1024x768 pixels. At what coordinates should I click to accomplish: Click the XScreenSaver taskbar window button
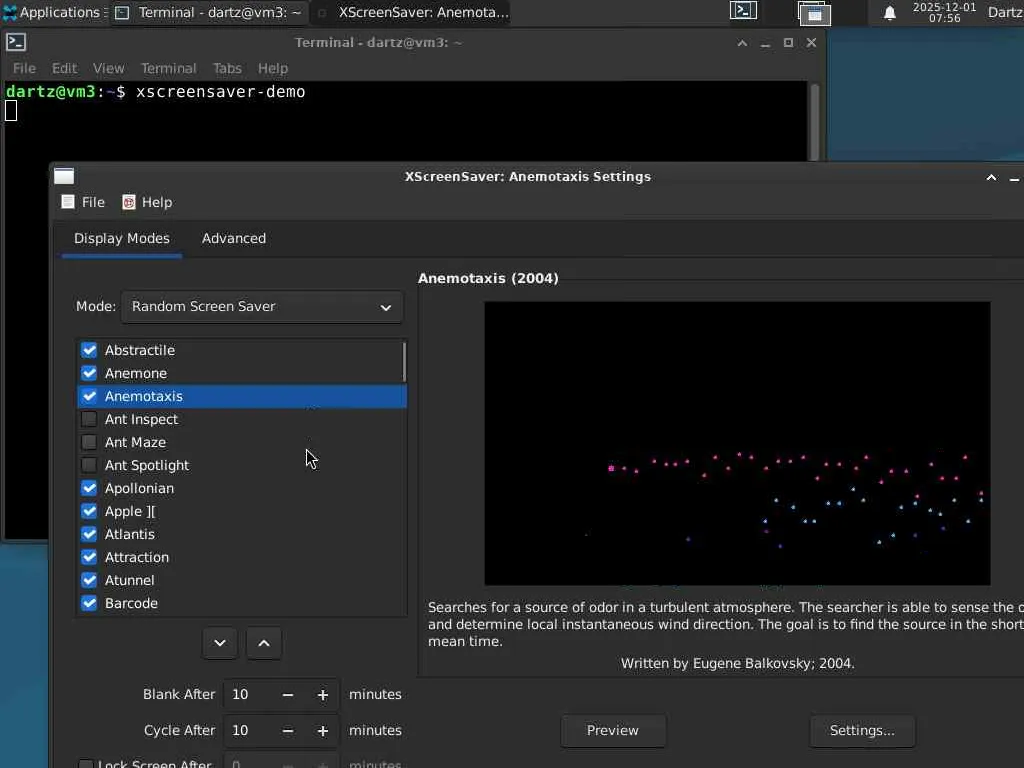[411, 12]
